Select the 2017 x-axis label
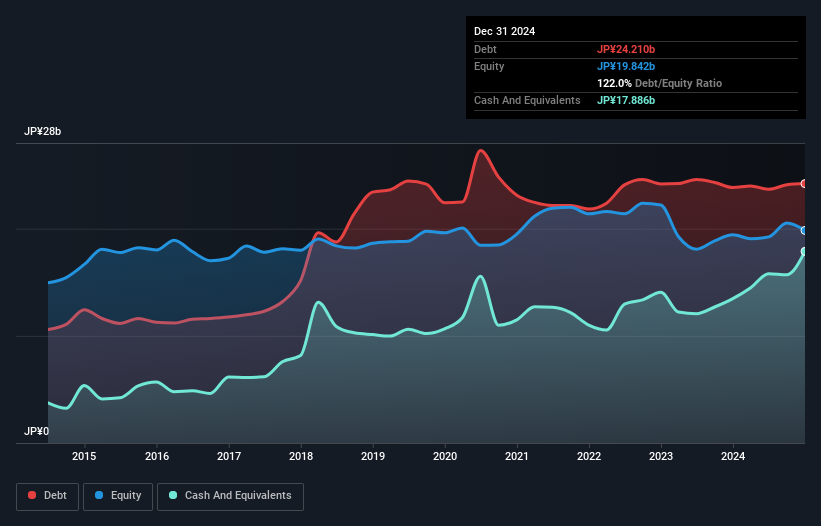The image size is (821, 526). (229, 456)
